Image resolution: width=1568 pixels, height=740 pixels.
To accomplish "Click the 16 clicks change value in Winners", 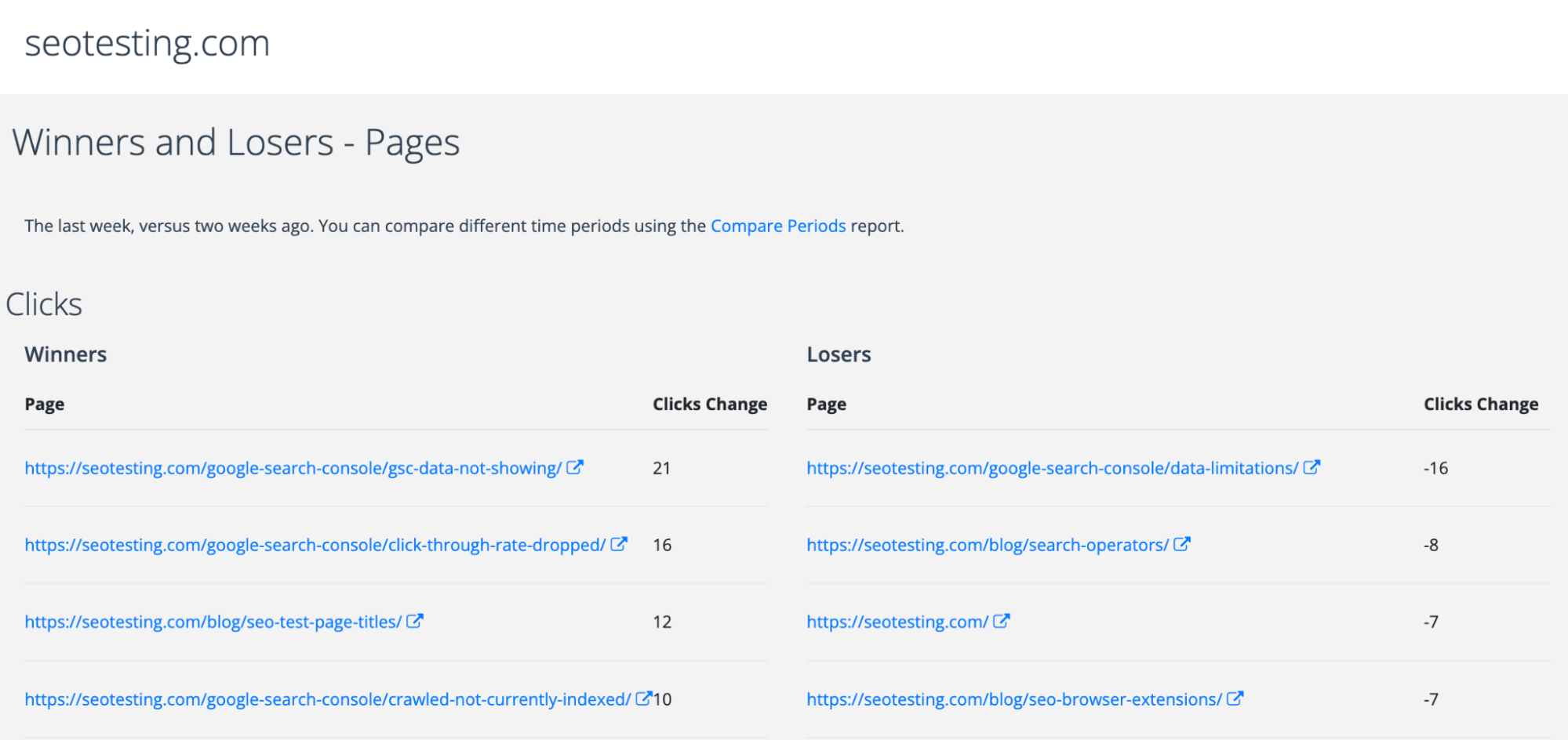I will [662, 545].
